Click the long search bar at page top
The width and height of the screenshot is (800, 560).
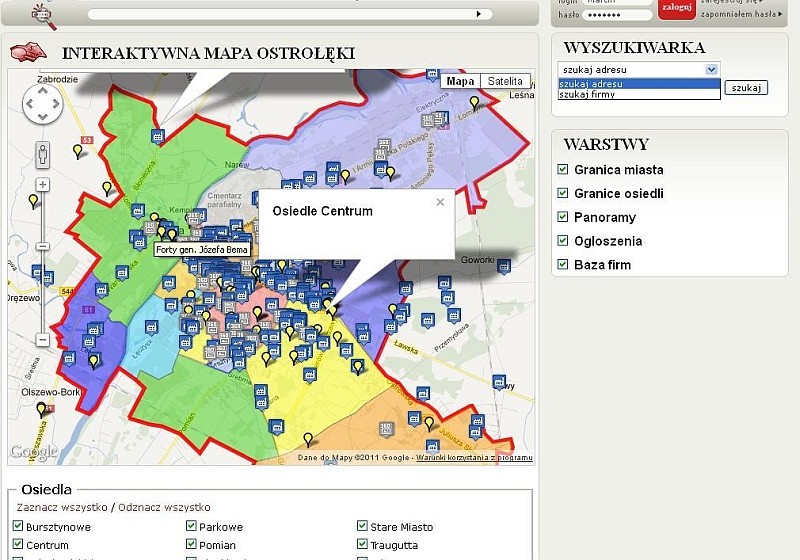point(290,14)
